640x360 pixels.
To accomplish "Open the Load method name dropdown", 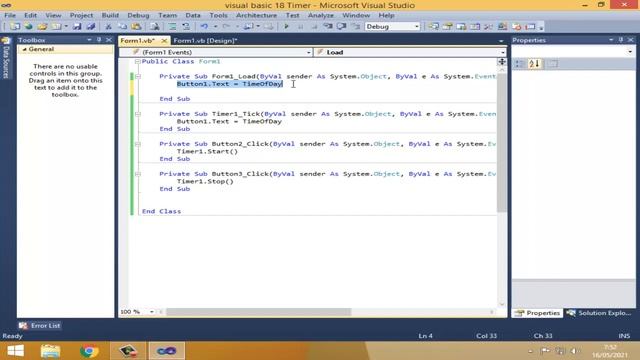I will click(x=502, y=52).
